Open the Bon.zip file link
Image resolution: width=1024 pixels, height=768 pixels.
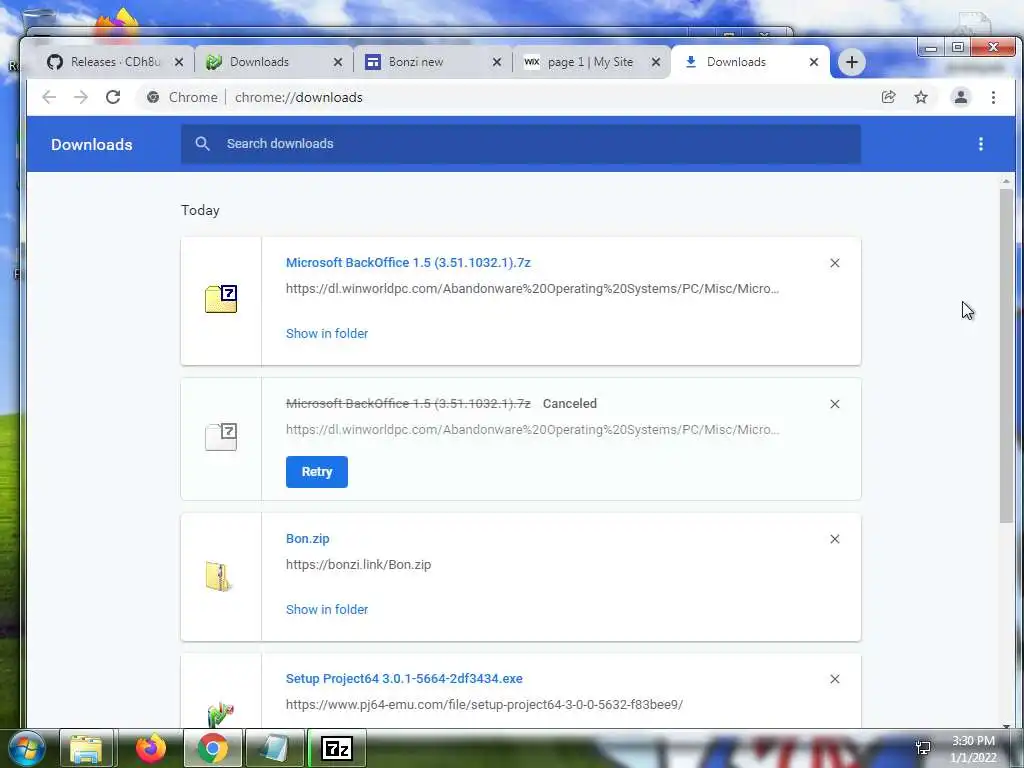click(x=308, y=539)
